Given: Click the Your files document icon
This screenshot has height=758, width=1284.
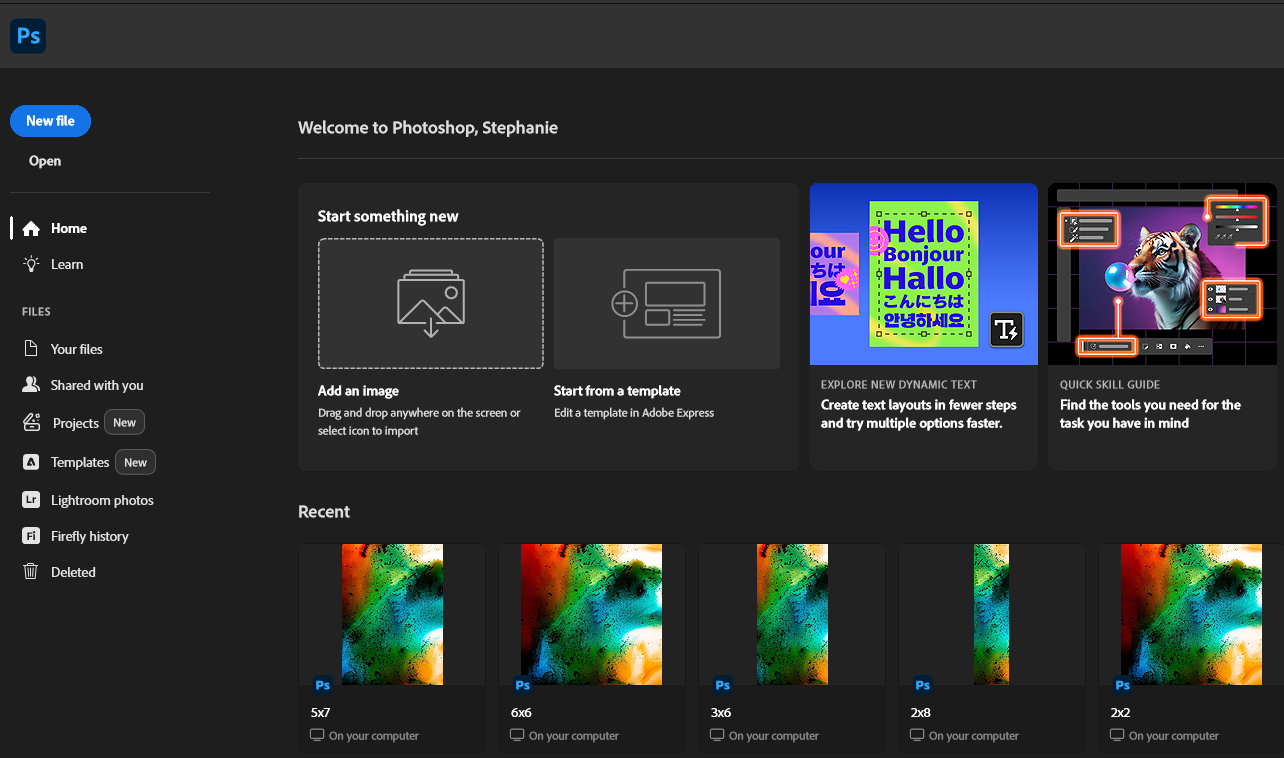Looking at the screenshot, I should click(x=31, y=349).
